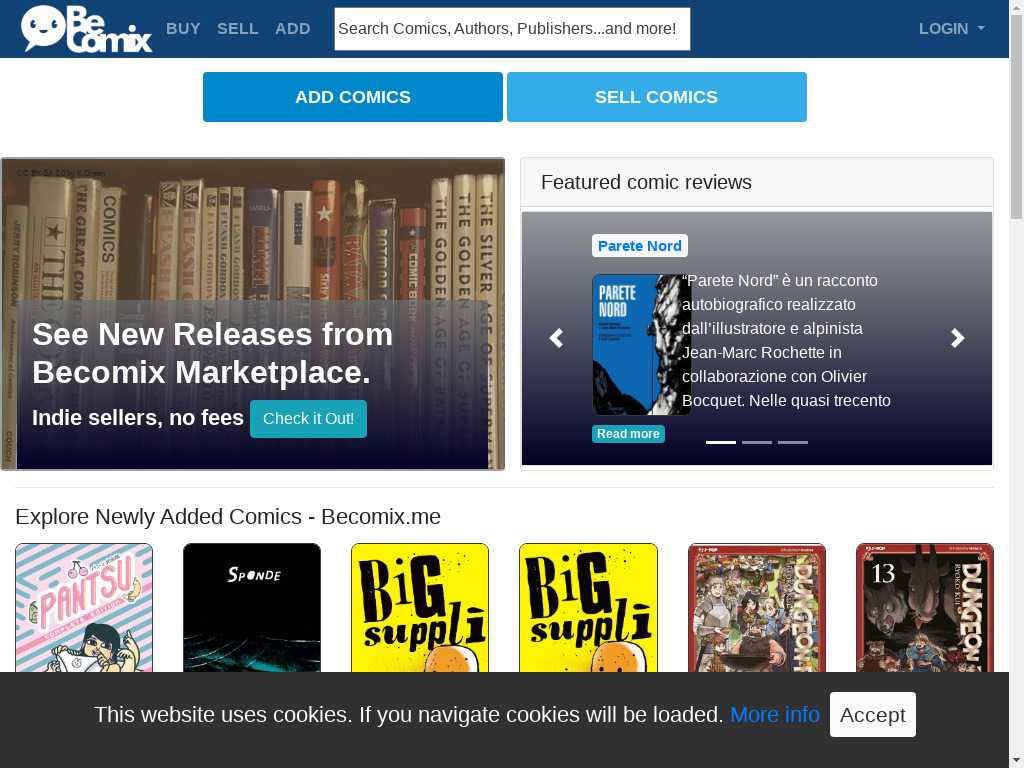Open the BUY menu item

(183, 29)
